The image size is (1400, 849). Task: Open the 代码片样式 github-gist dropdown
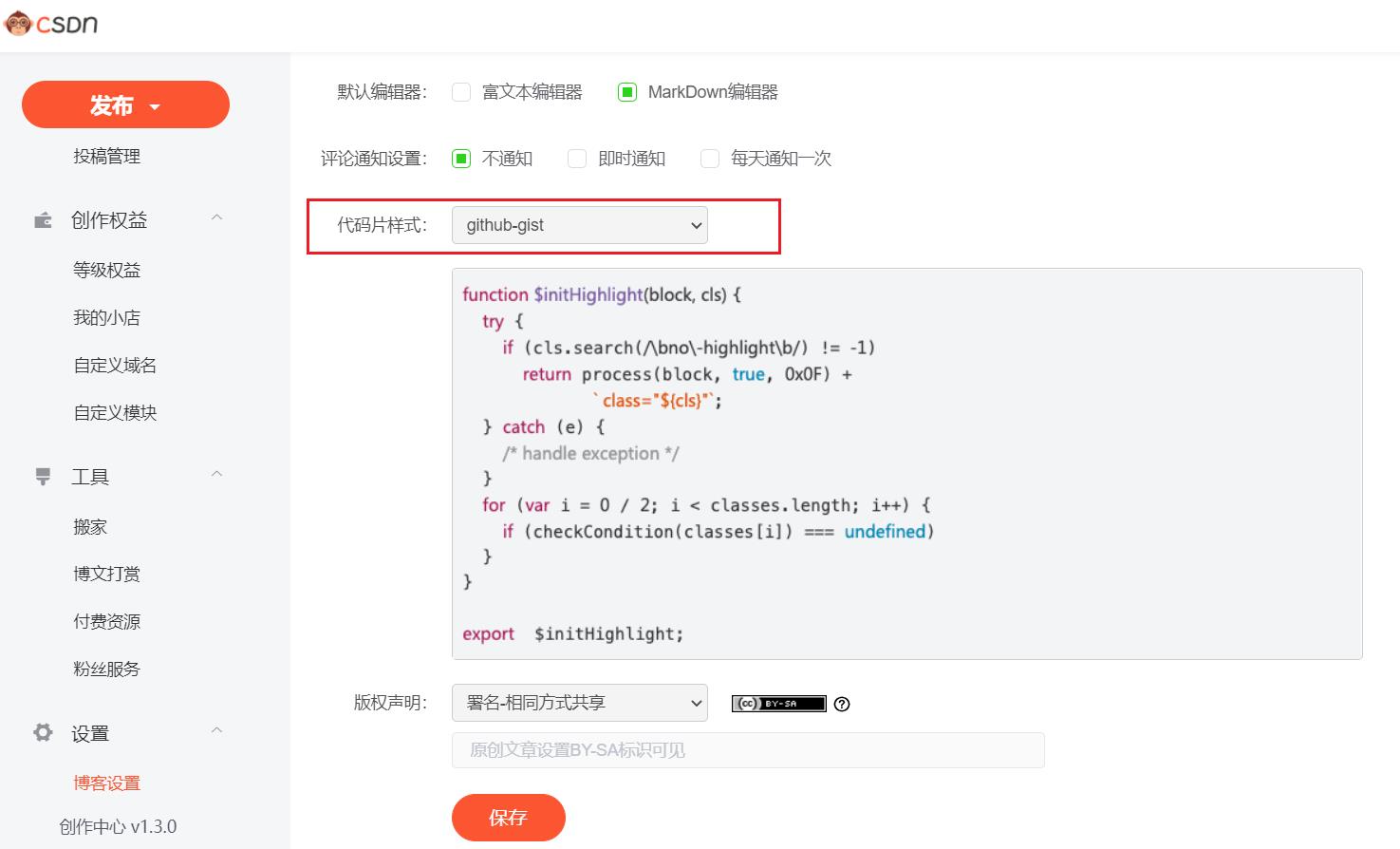click(580, 225)
